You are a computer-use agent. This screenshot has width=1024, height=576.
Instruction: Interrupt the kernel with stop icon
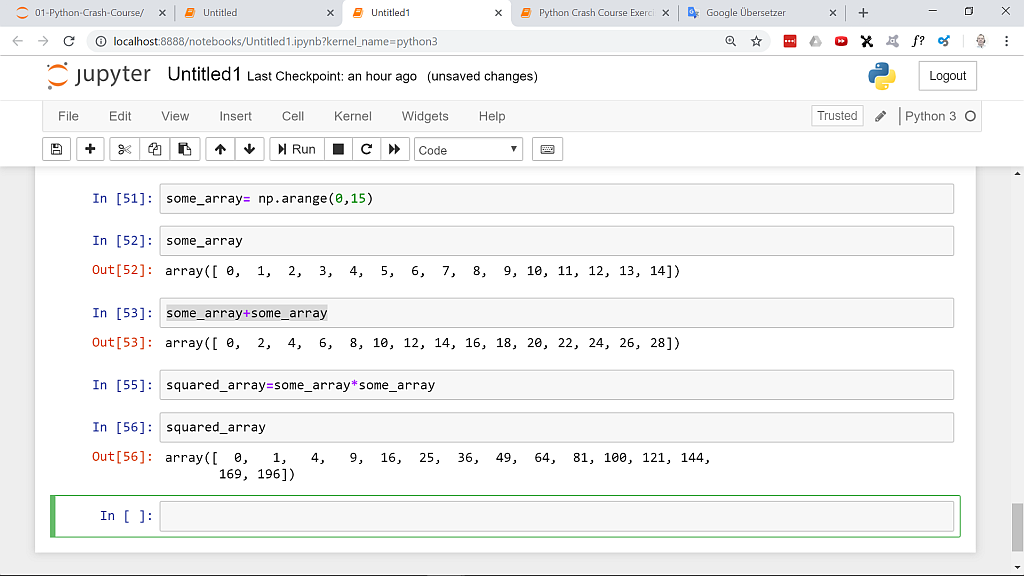coord(338,150)
